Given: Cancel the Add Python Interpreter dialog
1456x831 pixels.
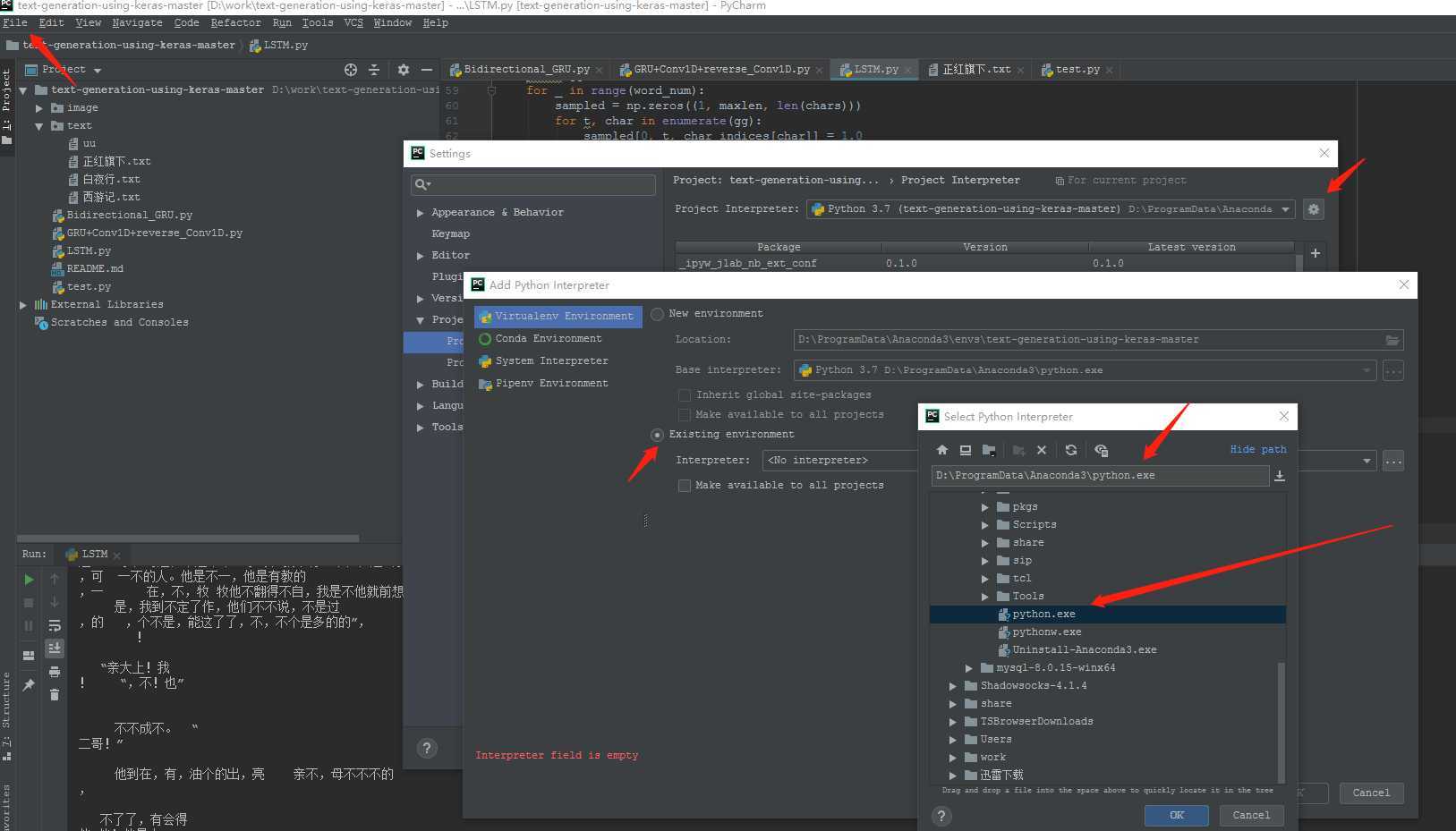Looking at the screenshot, I should coord(1371,793).
